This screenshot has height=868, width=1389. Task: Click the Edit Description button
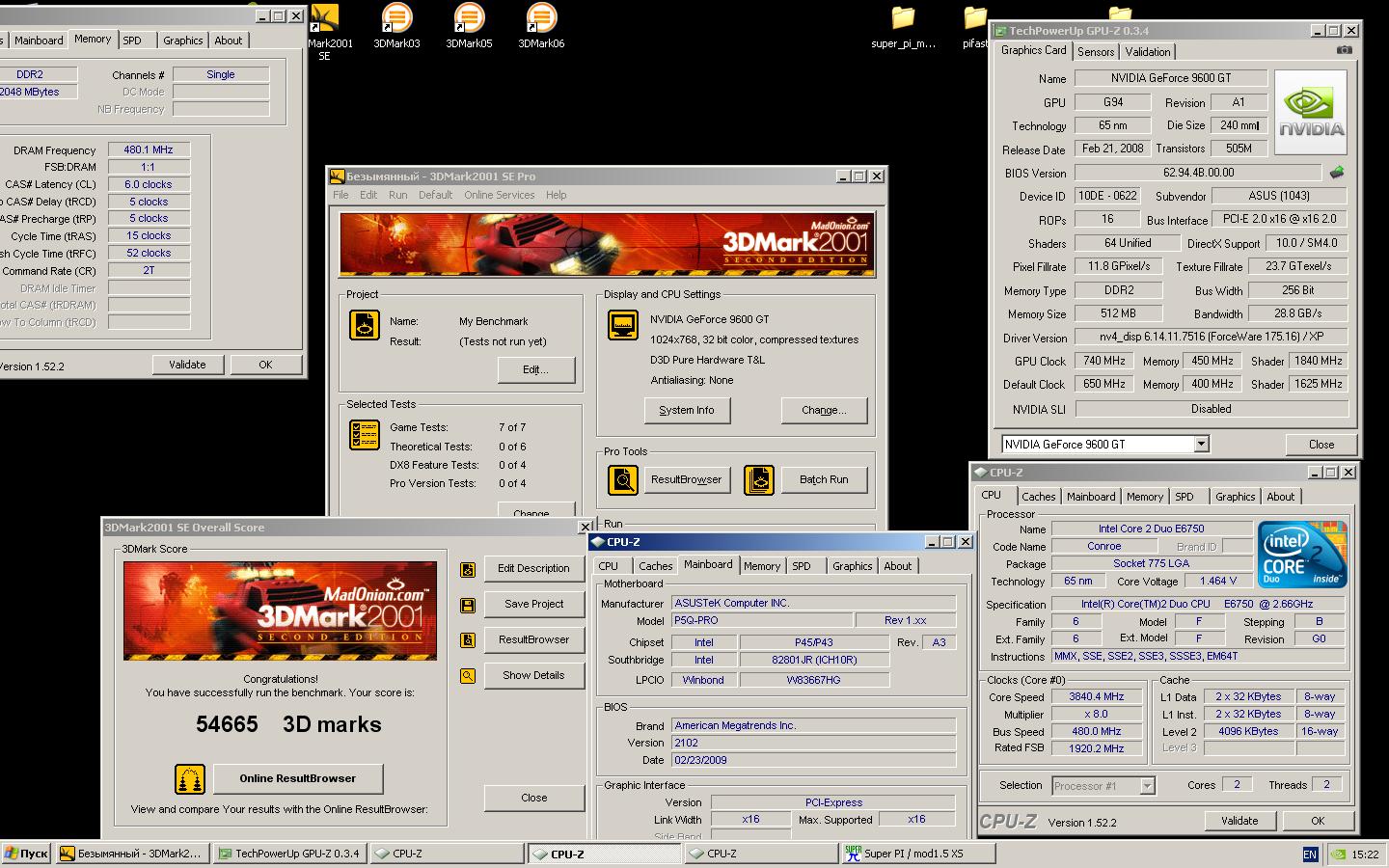tap(533, 568)
